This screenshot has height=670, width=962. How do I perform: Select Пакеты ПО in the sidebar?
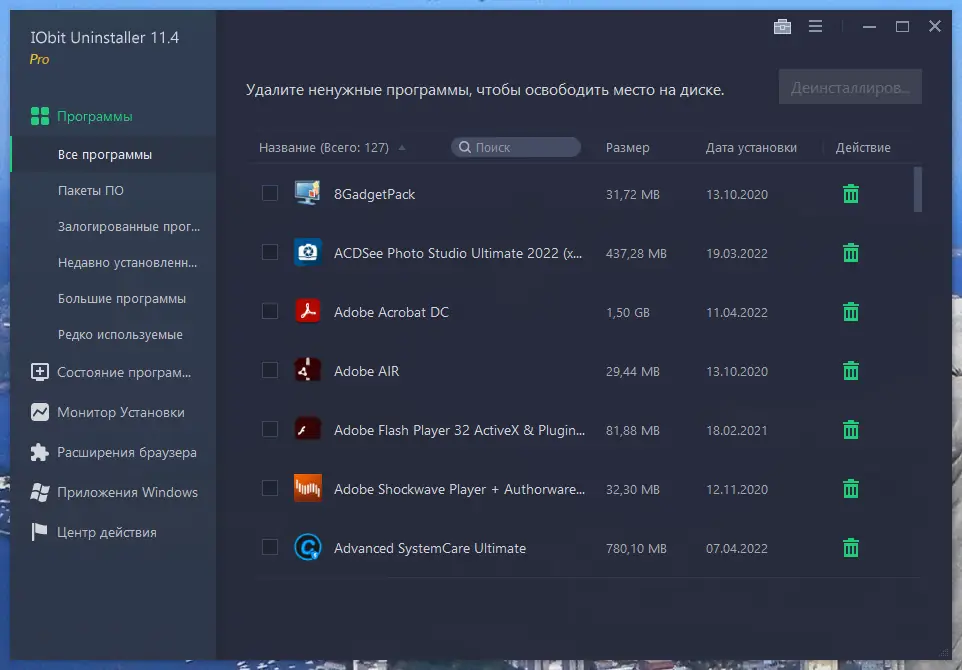tap(91, 191)
